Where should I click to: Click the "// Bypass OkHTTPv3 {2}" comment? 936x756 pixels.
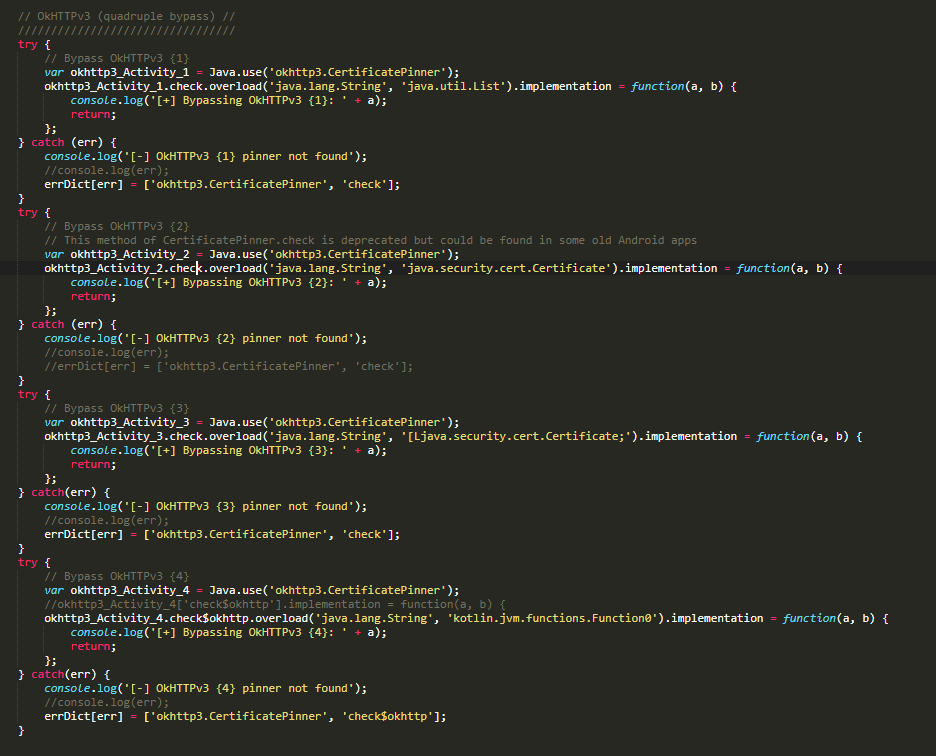click(116, 226)
